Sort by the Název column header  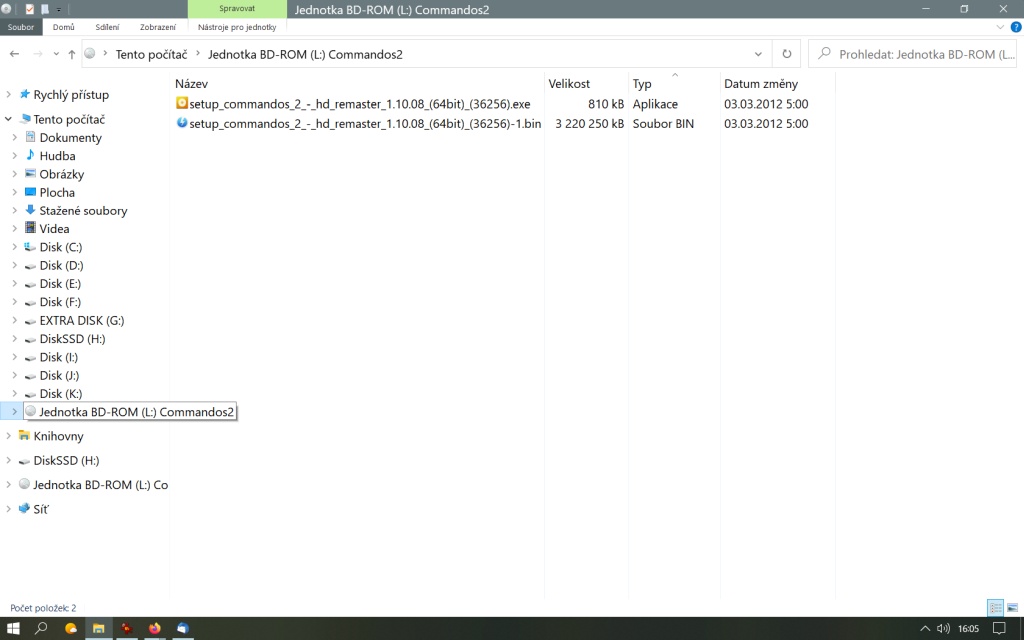tap(191, 84)
